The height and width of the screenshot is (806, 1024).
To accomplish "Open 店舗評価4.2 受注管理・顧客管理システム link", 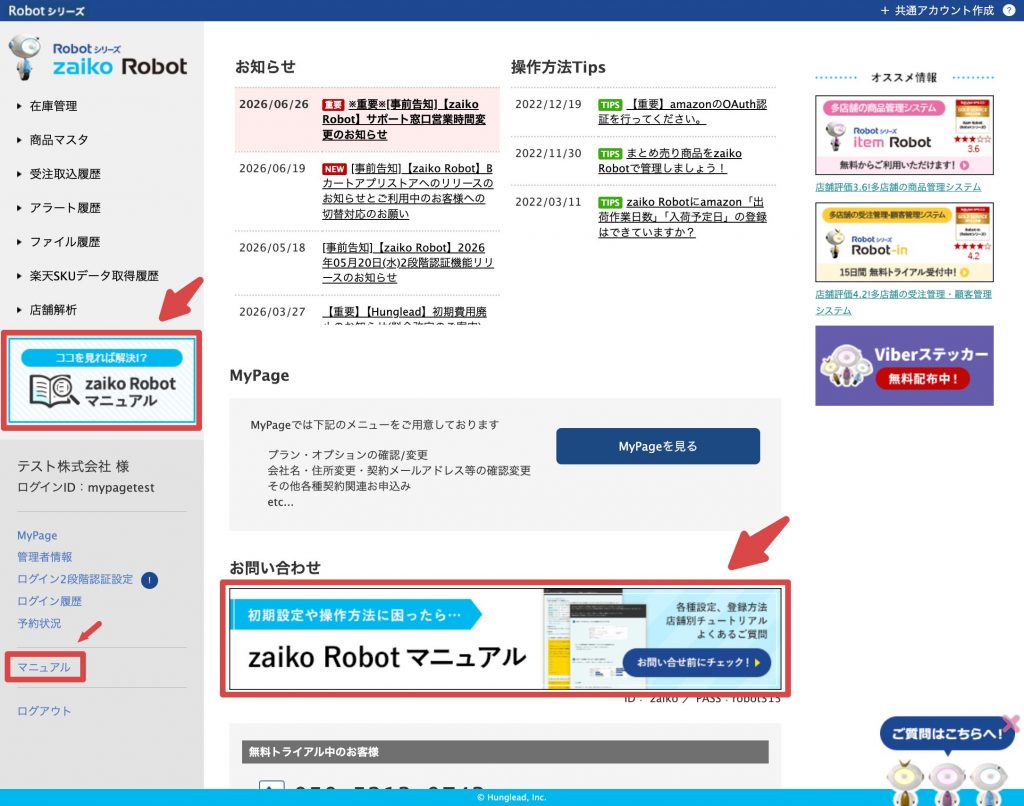I will 903,302.
